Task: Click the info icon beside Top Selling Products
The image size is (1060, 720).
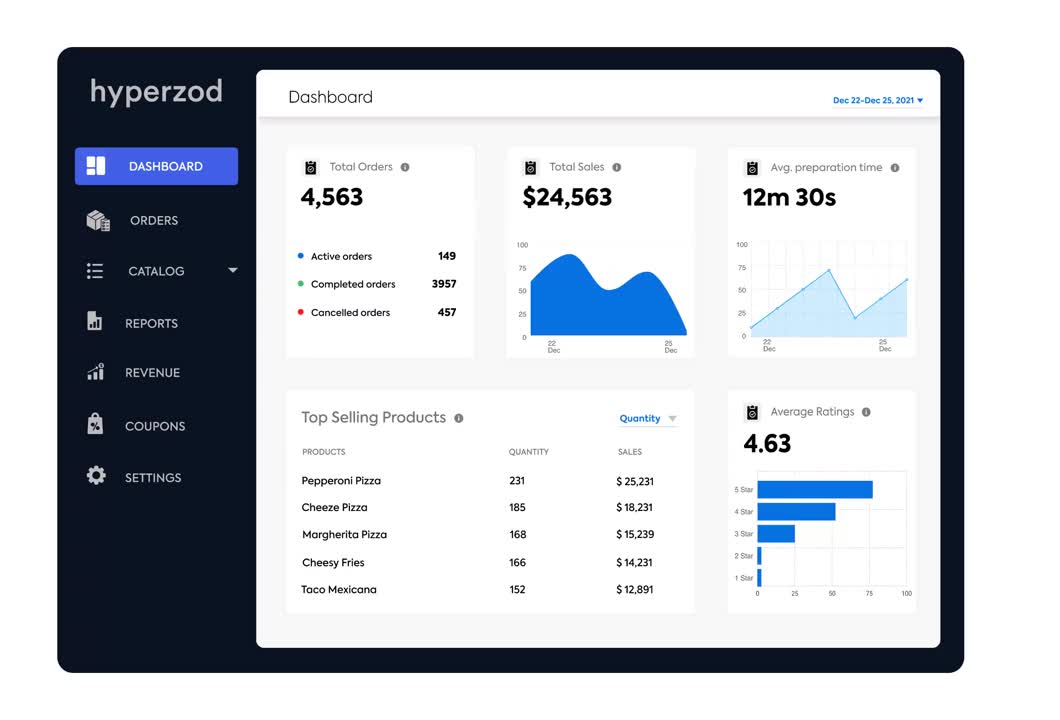Action: [x=461, y=418]
